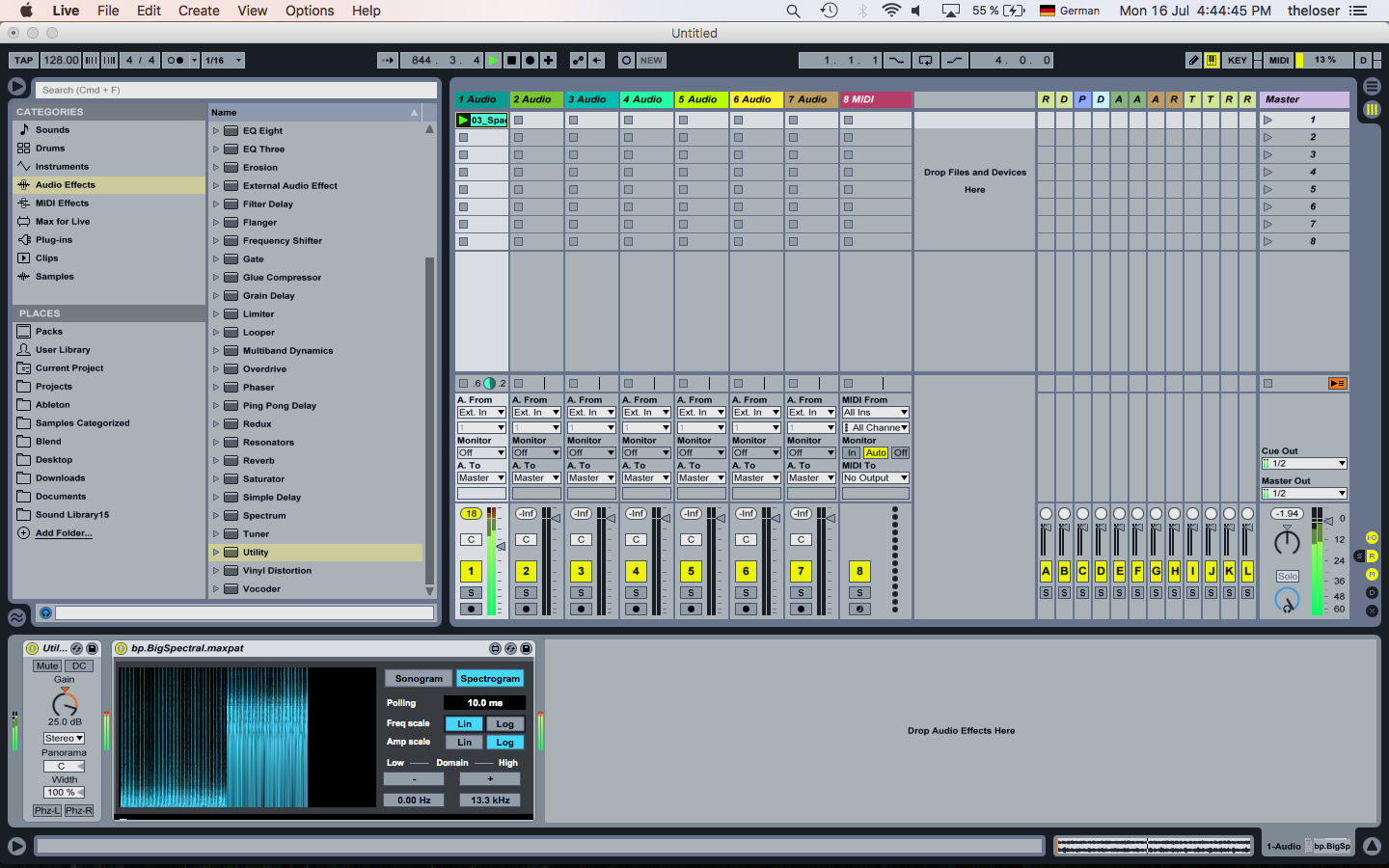Toggle the Utility device activator
1389x868 pixels.
(x=32, y=648)
